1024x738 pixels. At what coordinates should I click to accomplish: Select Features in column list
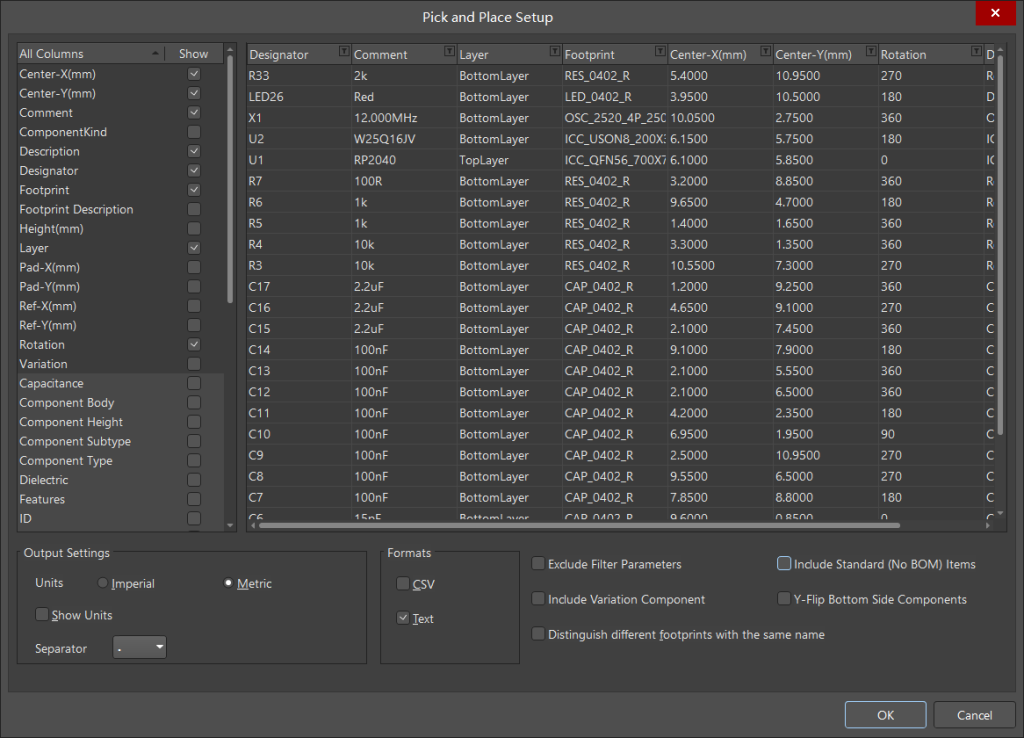pyautogui.click(x=42, y=499)
